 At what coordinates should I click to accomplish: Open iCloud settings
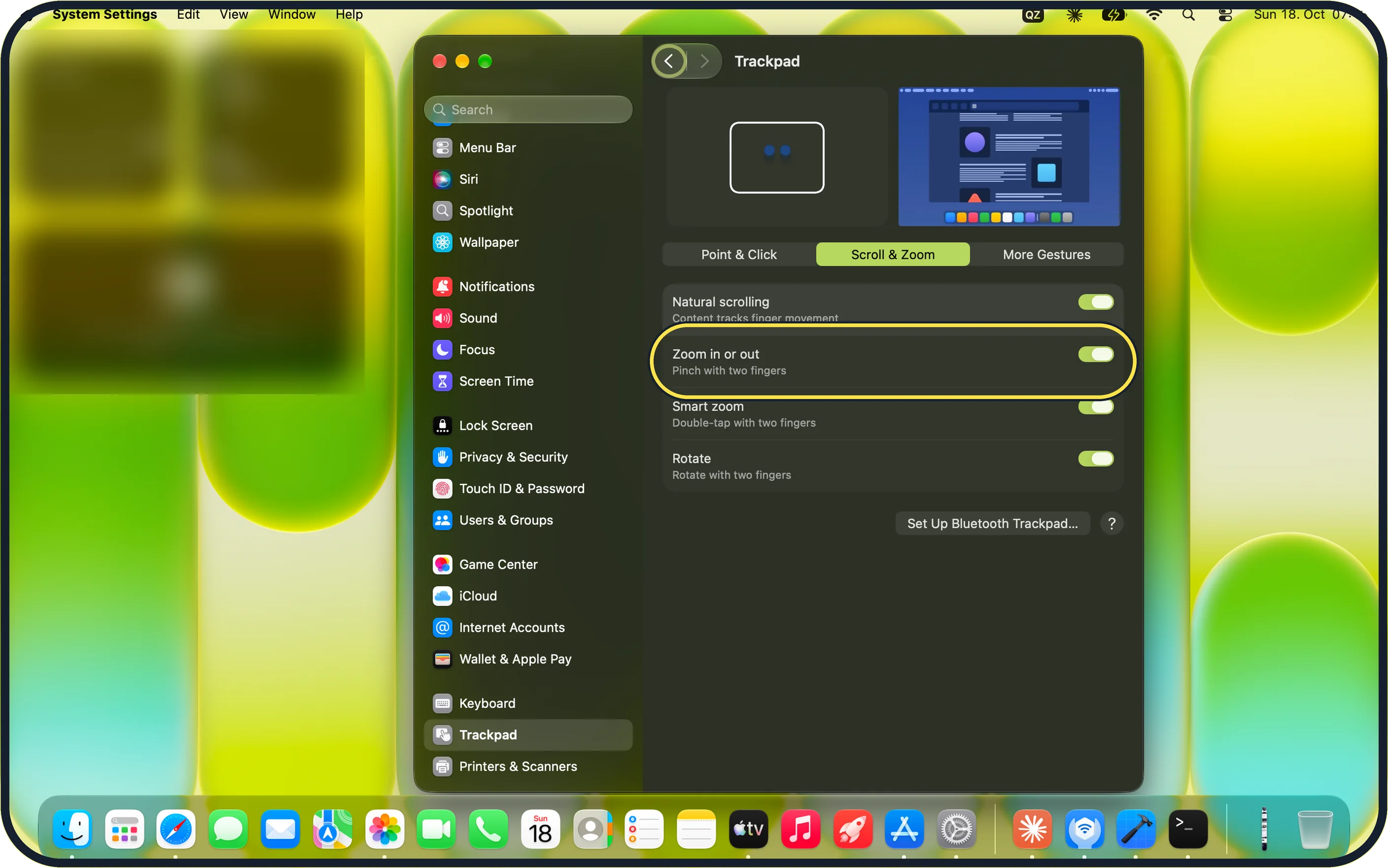tap(528, 596)
